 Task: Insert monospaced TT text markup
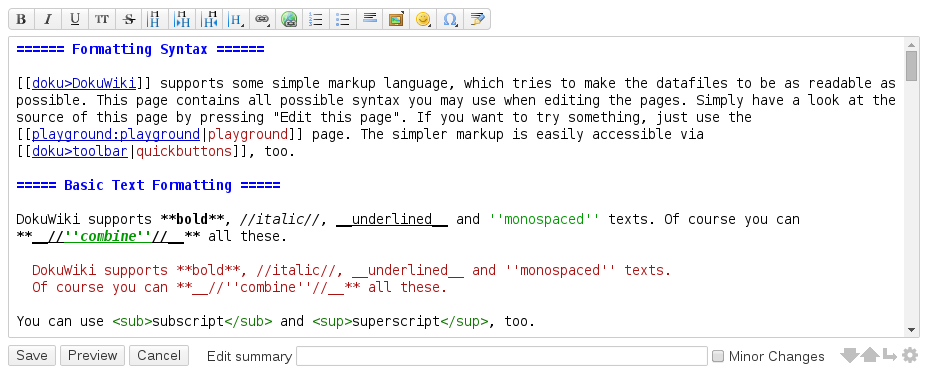pyautogui.click(x=102, y=19)
